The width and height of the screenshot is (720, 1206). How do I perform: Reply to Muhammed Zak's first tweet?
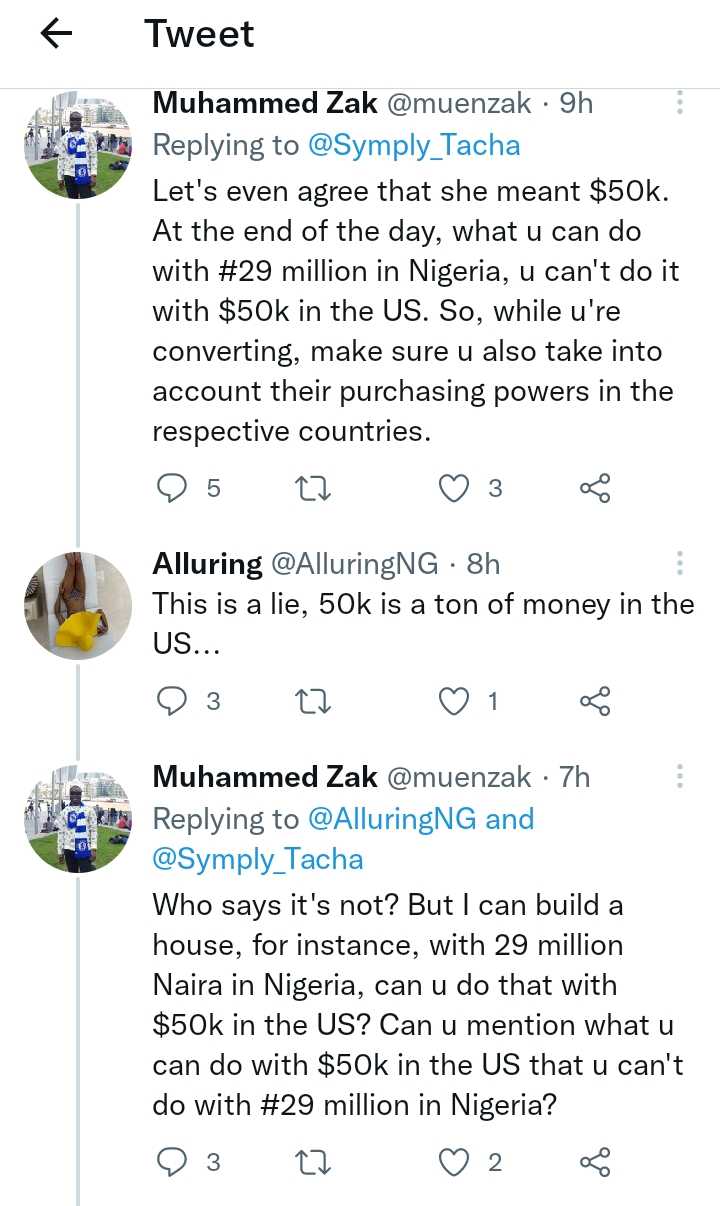point(173,488)
